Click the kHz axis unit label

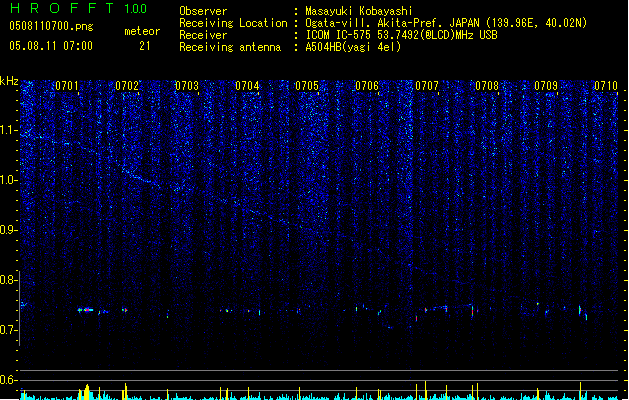click(9, 81)
